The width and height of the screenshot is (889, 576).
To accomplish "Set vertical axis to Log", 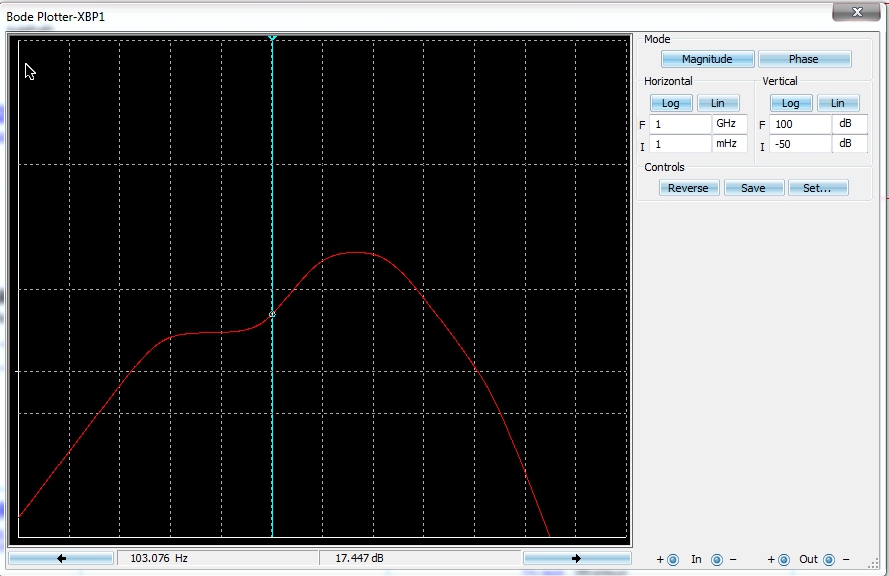I will (x=791, y=103).
